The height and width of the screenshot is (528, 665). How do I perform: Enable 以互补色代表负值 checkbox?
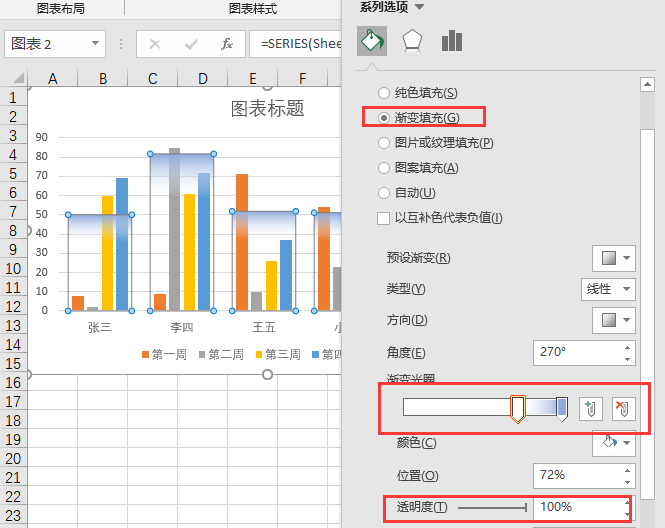384,218
